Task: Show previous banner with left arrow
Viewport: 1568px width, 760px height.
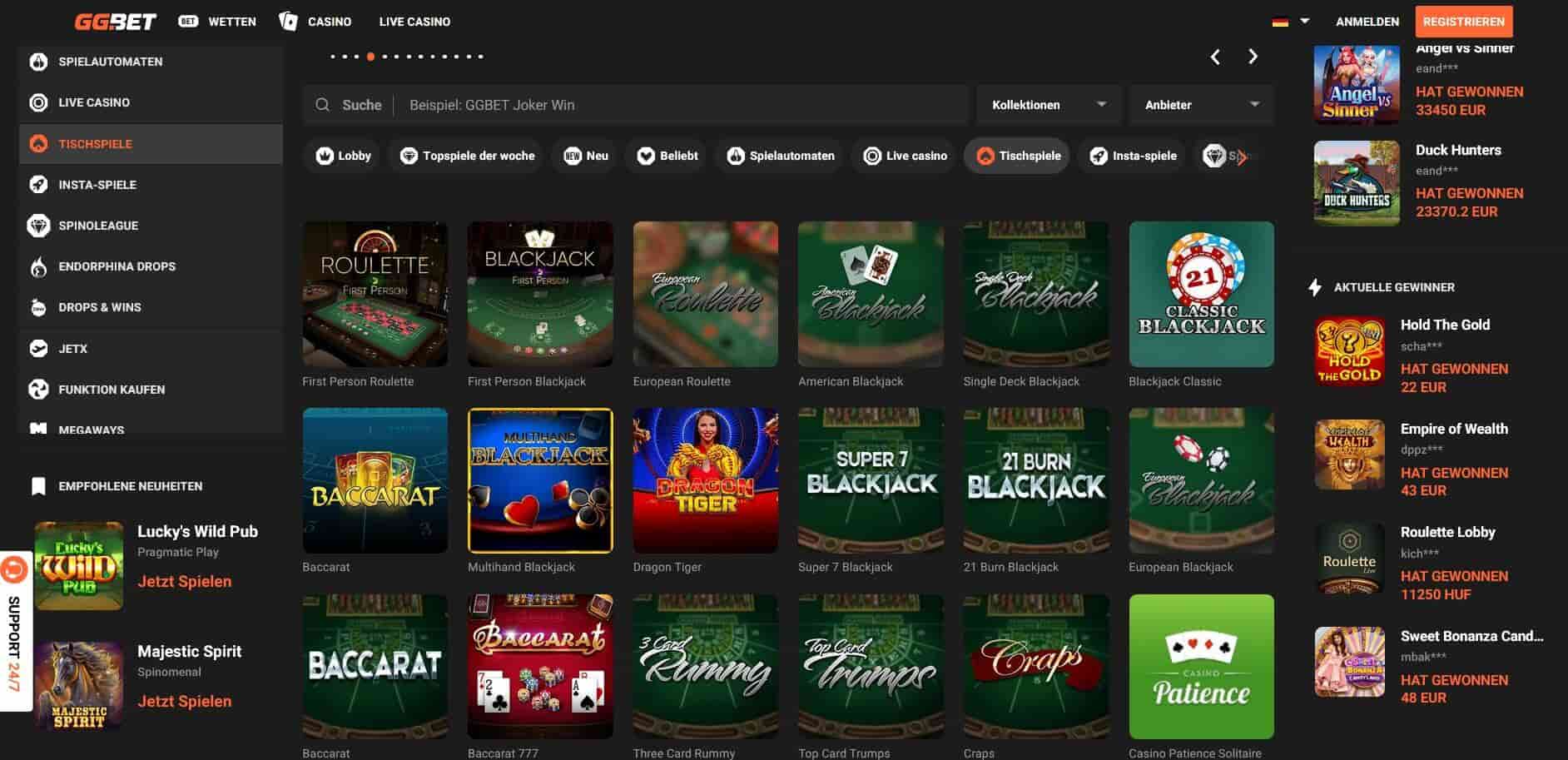Action: click(1215, 57)
